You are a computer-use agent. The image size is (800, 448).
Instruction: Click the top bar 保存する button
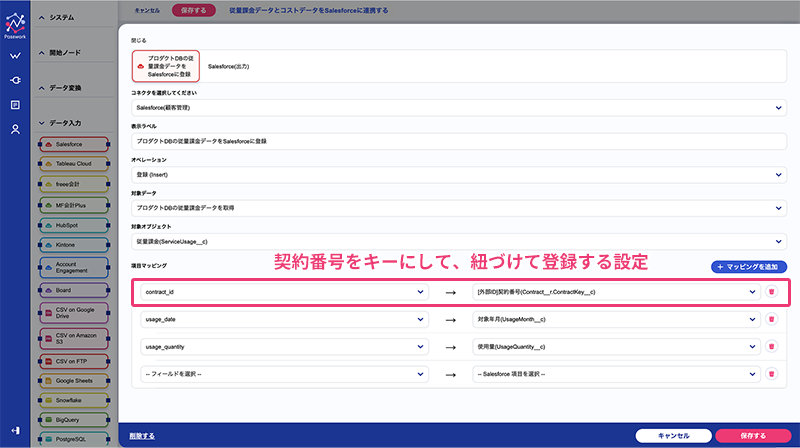(193, 10)
